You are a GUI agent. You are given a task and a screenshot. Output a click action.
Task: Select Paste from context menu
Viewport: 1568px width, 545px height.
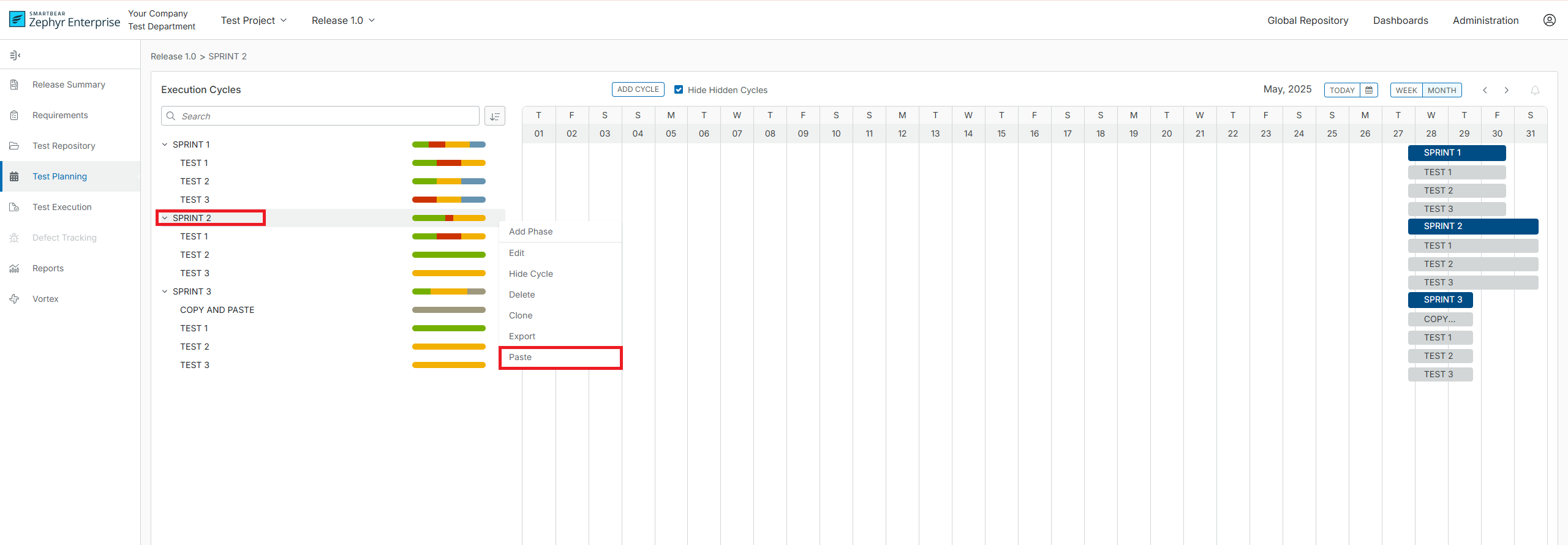click(520, 357)
